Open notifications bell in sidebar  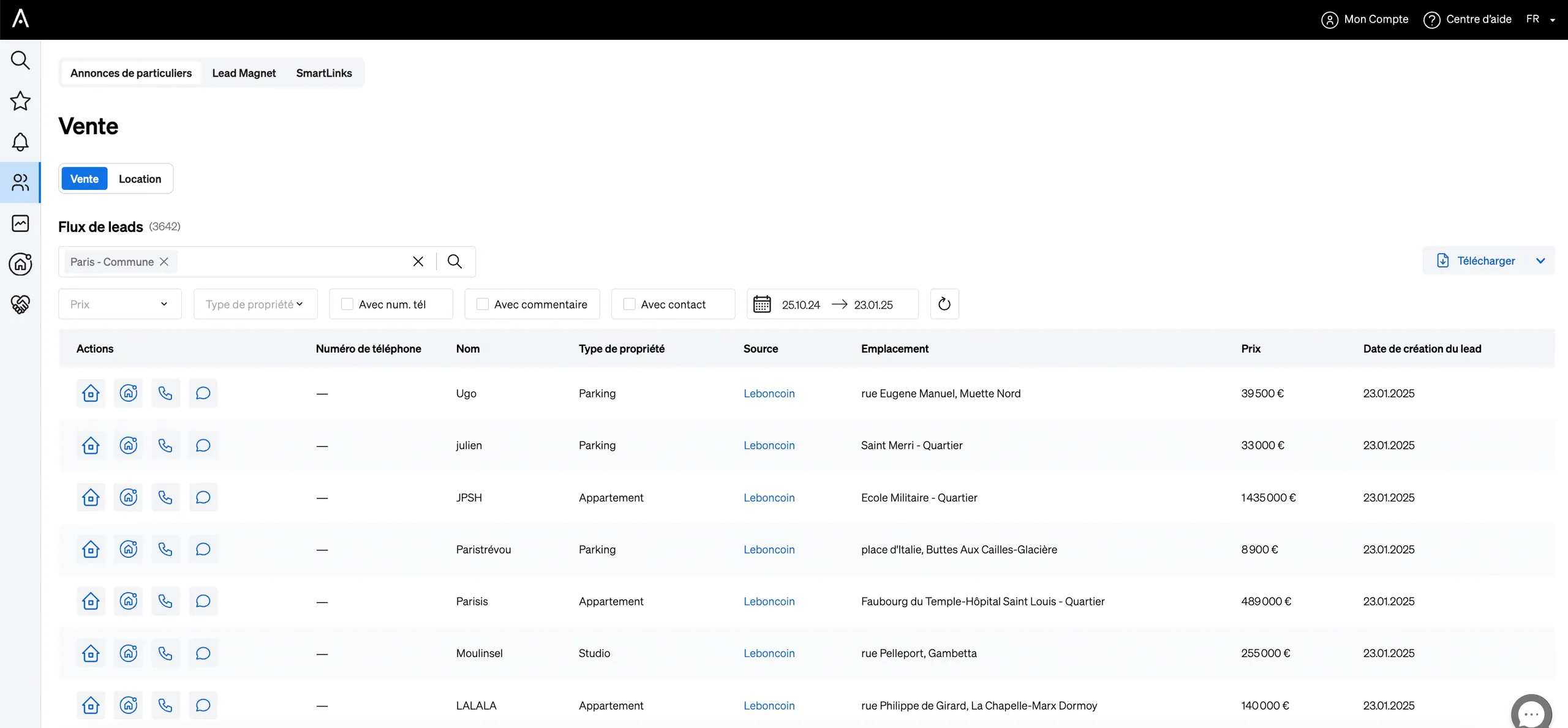pyautogui.click(x=20, y=142)
